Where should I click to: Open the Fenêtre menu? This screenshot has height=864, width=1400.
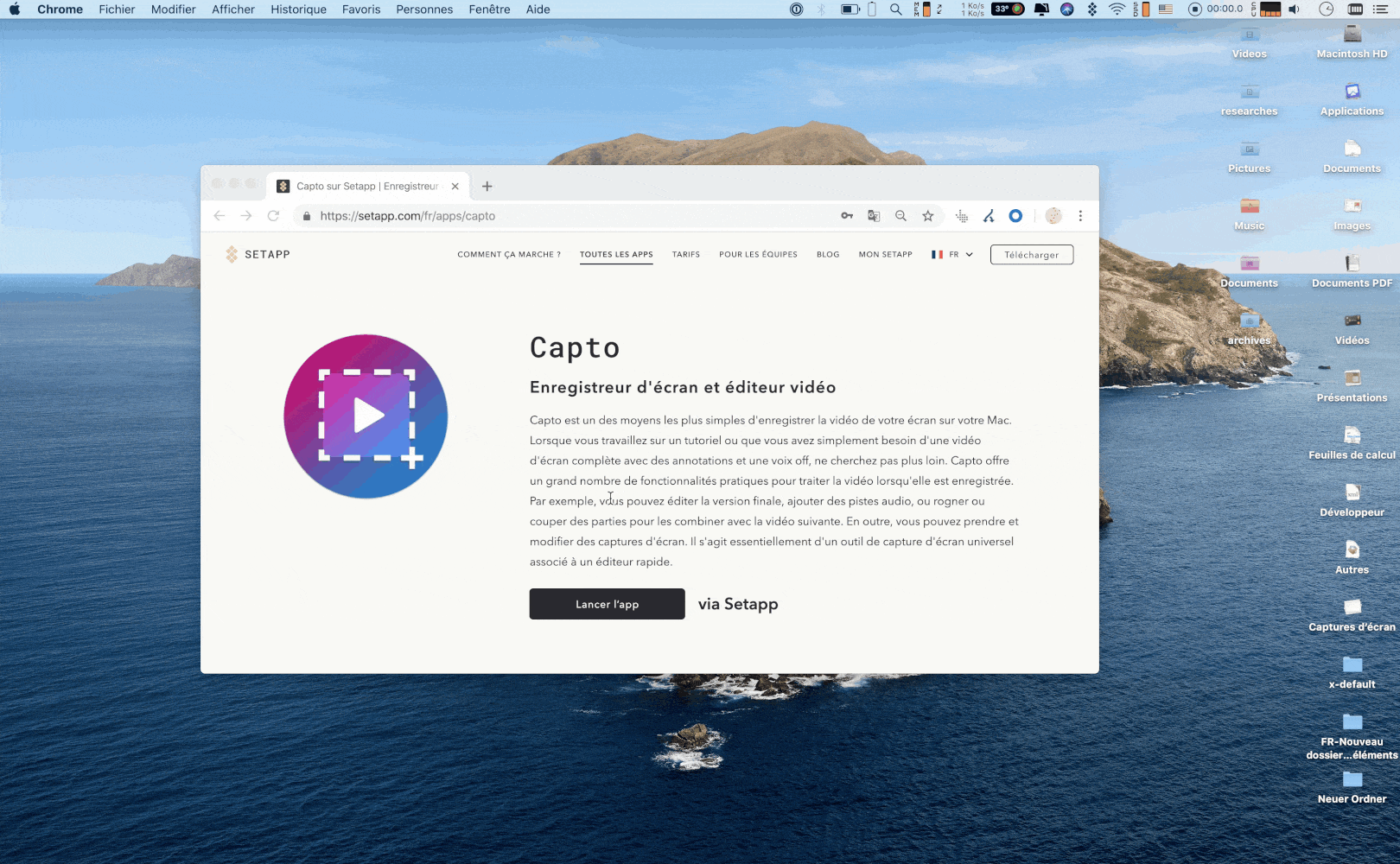[490, 10]
